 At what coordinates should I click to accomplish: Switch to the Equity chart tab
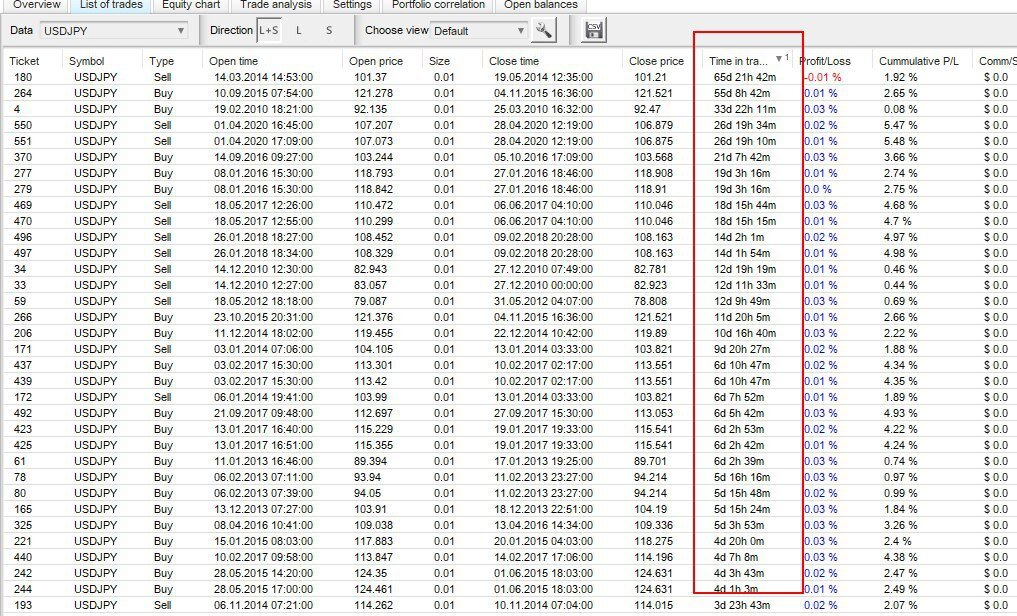click(191, 5)
